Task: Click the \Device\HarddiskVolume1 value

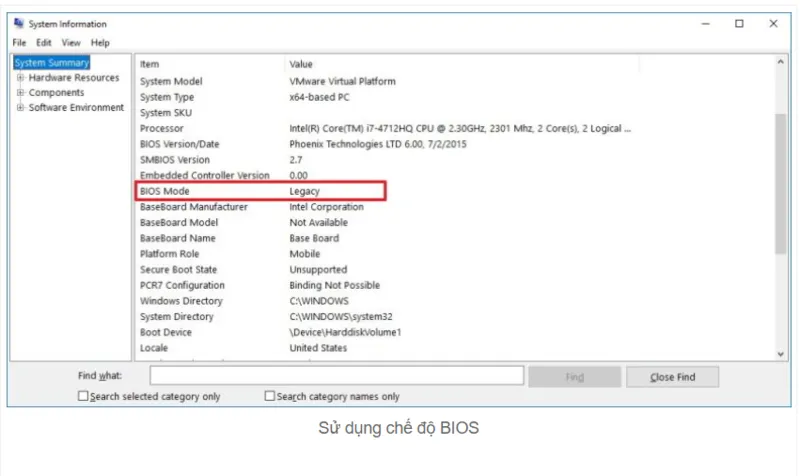Action: point(345,333)
